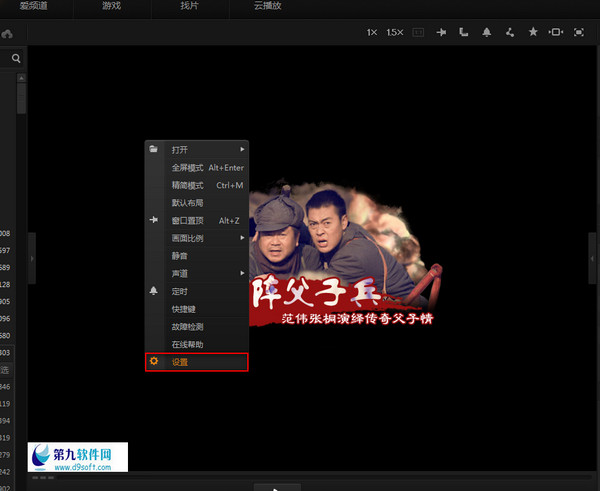Collapse the left sidebar with edge handle
The width and height of the screenshot is (600, 491).
pyautogui.click(x=31, y=259)
